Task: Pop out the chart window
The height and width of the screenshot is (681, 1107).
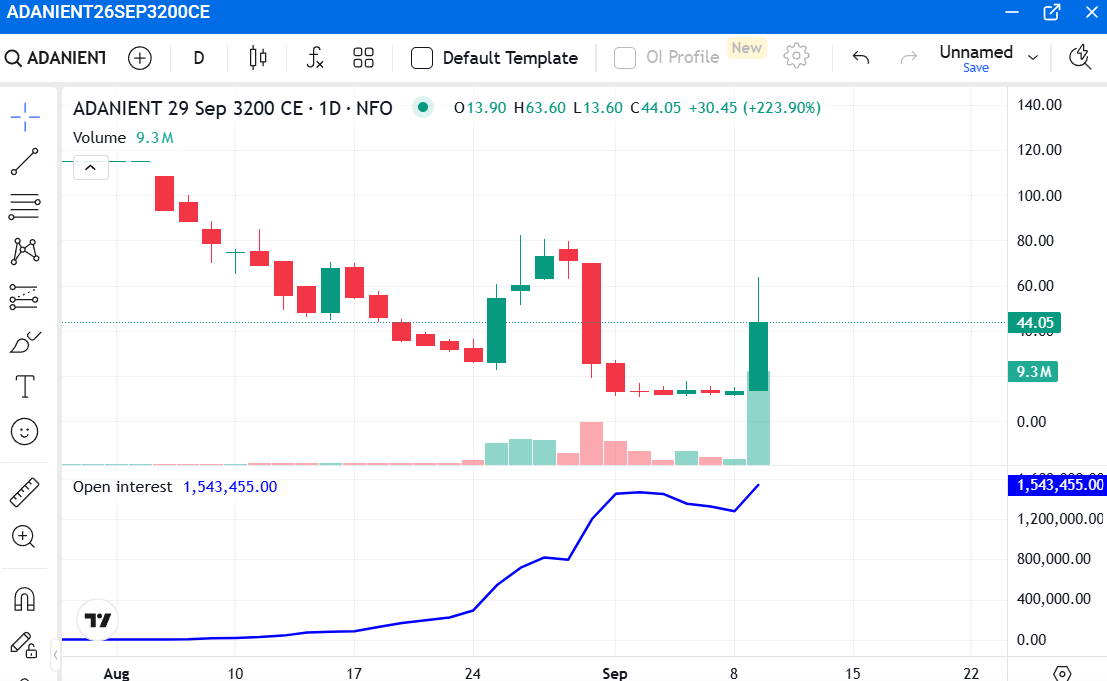Action: pos(1052,12)
